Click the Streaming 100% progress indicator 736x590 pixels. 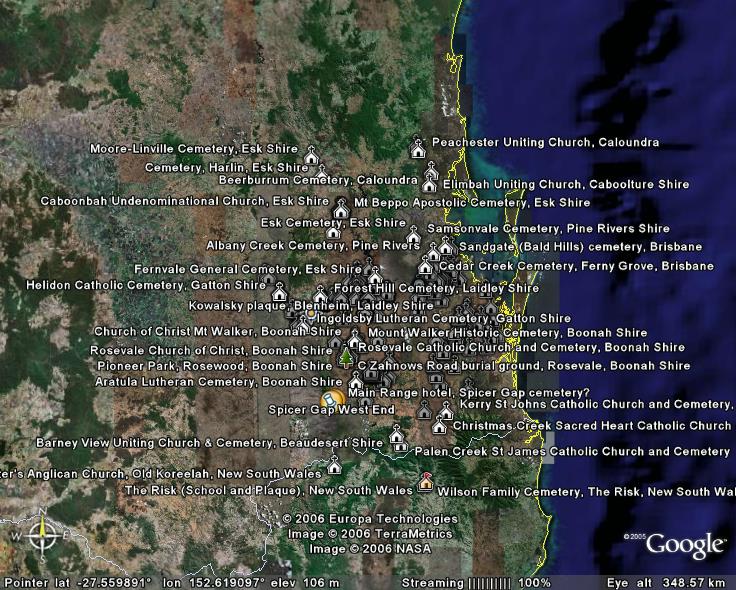pos(476,583)
